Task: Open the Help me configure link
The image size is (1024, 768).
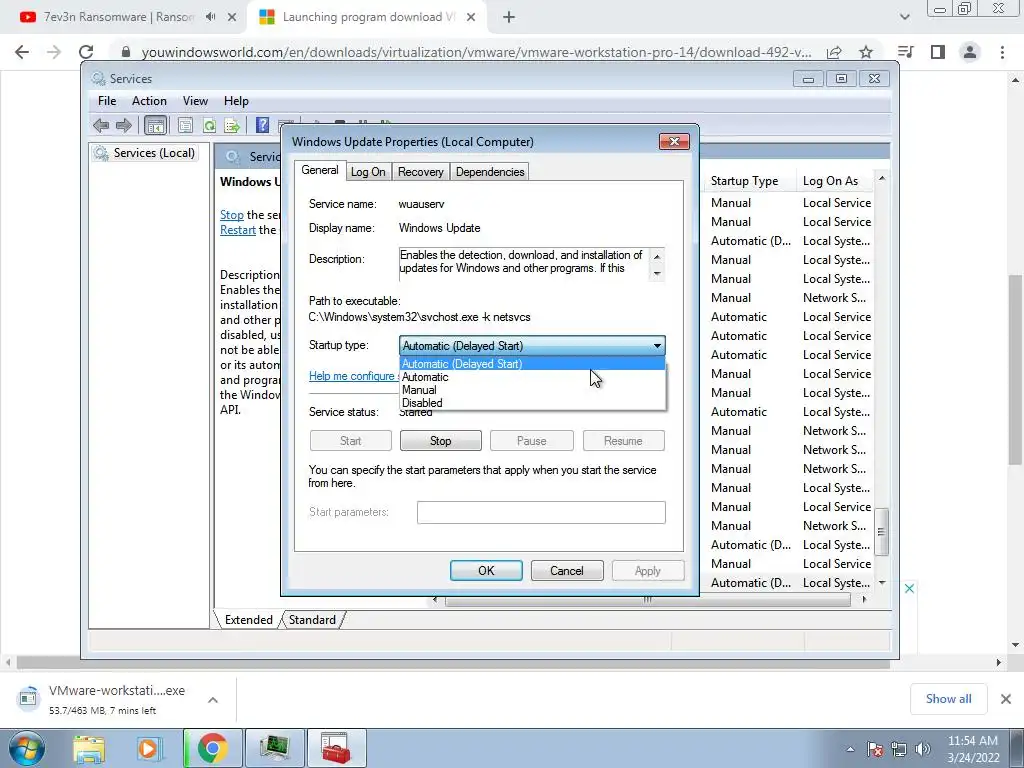Action: click(x=353, y=376)
